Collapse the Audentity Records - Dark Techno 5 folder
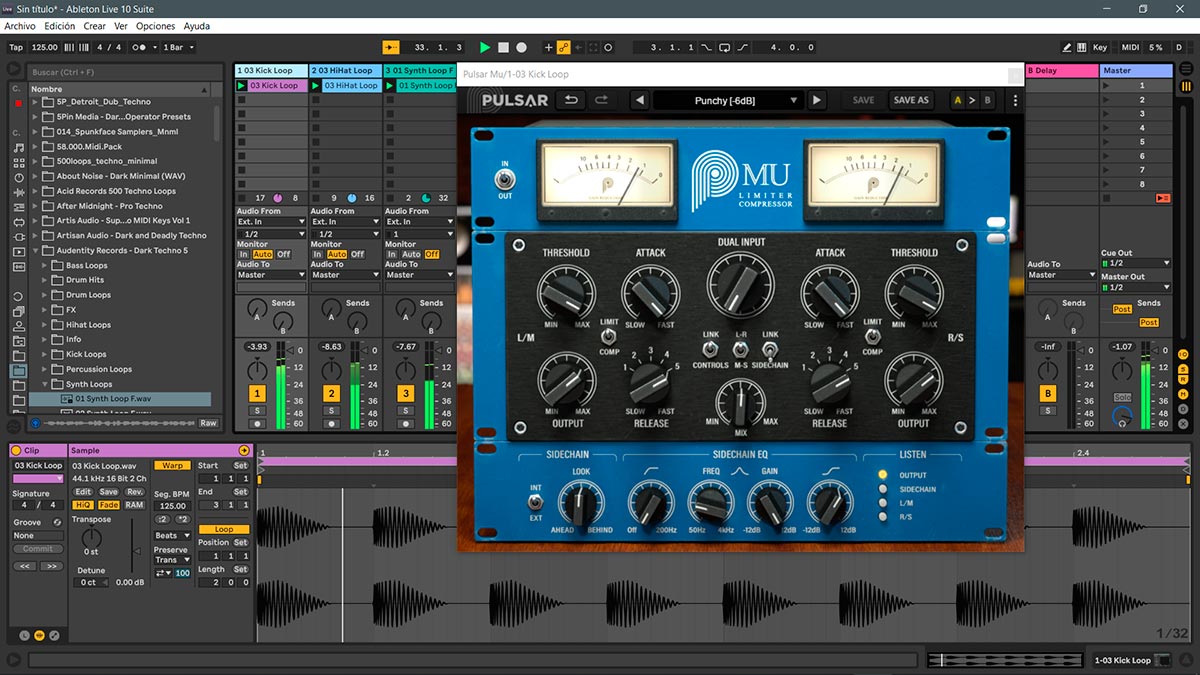 pos(36,250)
